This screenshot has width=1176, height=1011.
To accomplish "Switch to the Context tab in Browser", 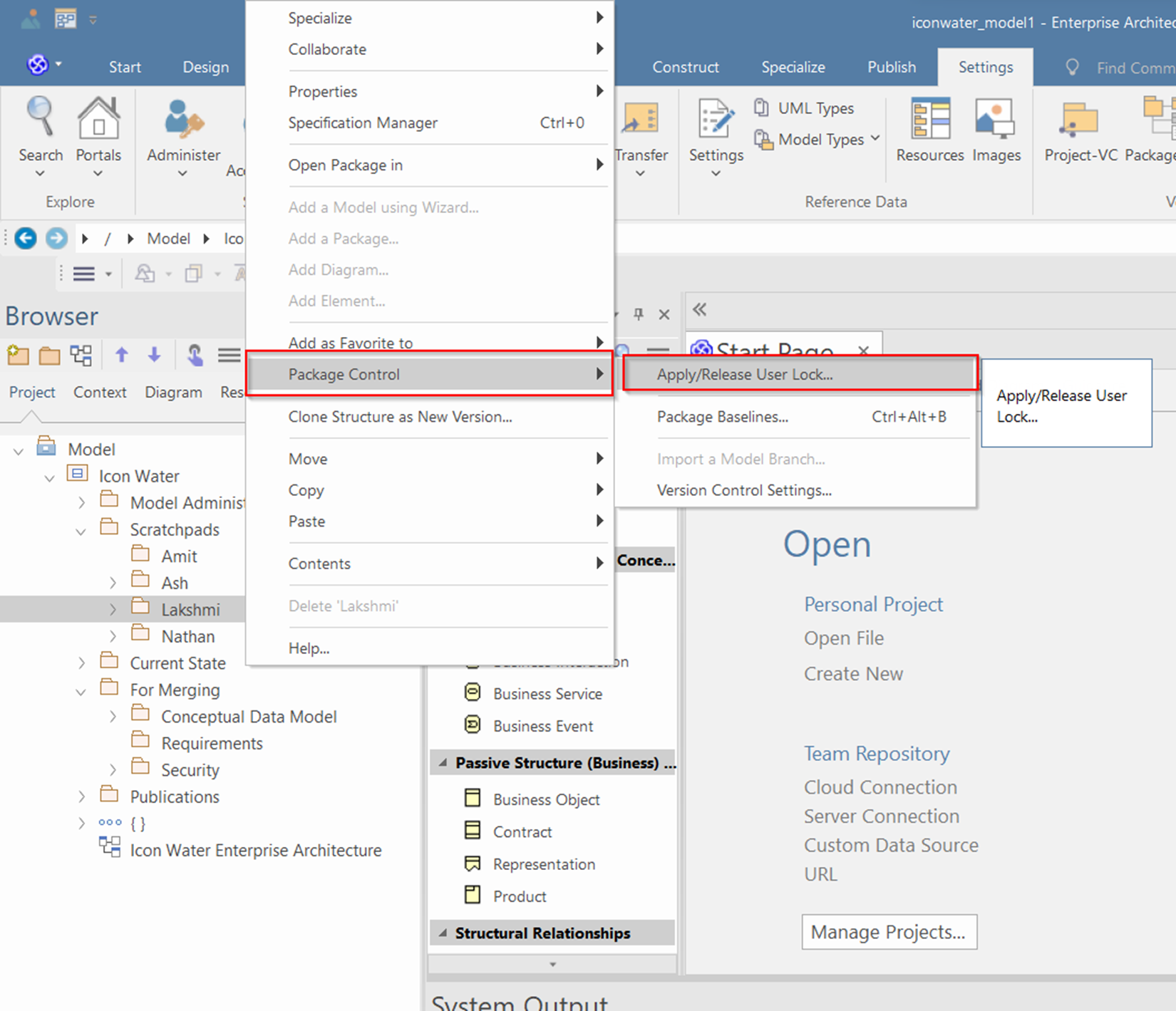I will 100,392.
